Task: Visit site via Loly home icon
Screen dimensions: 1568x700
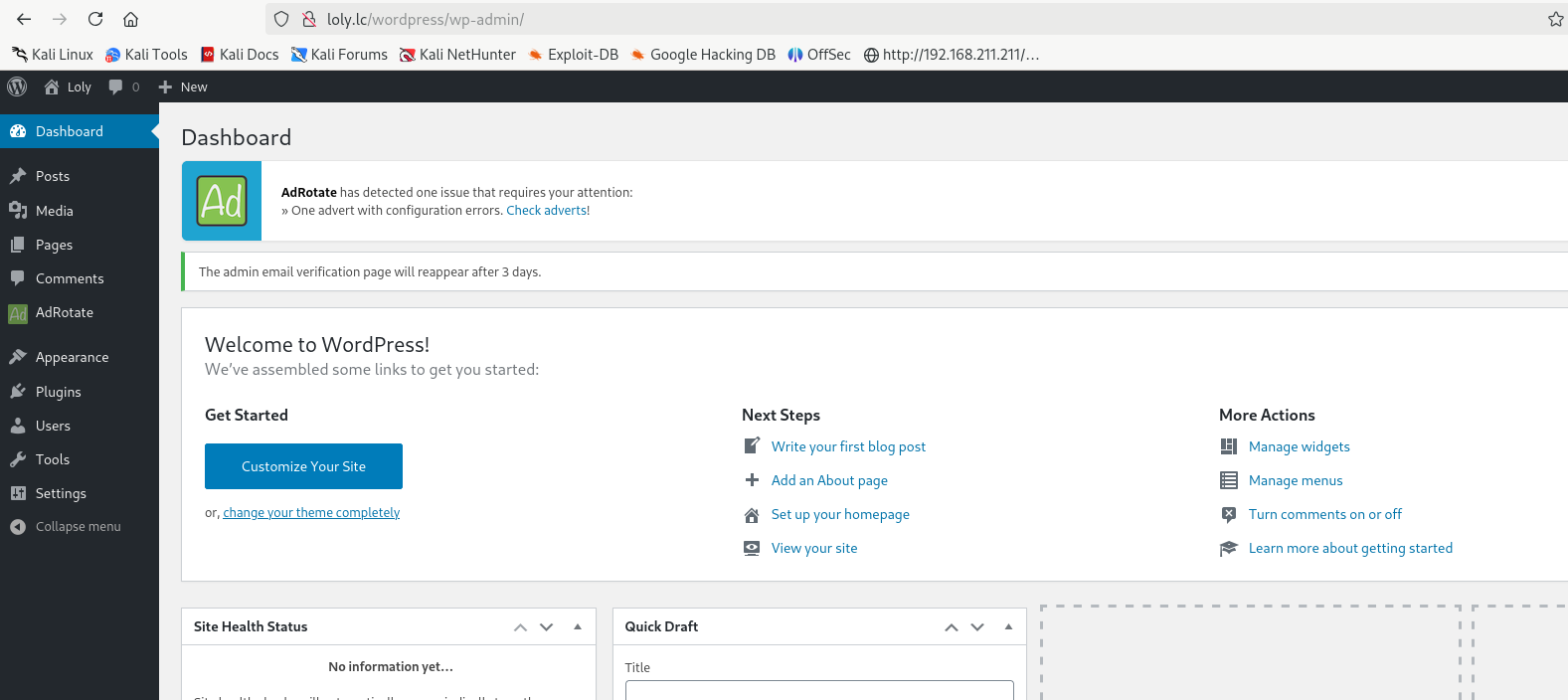Action: 52,87
